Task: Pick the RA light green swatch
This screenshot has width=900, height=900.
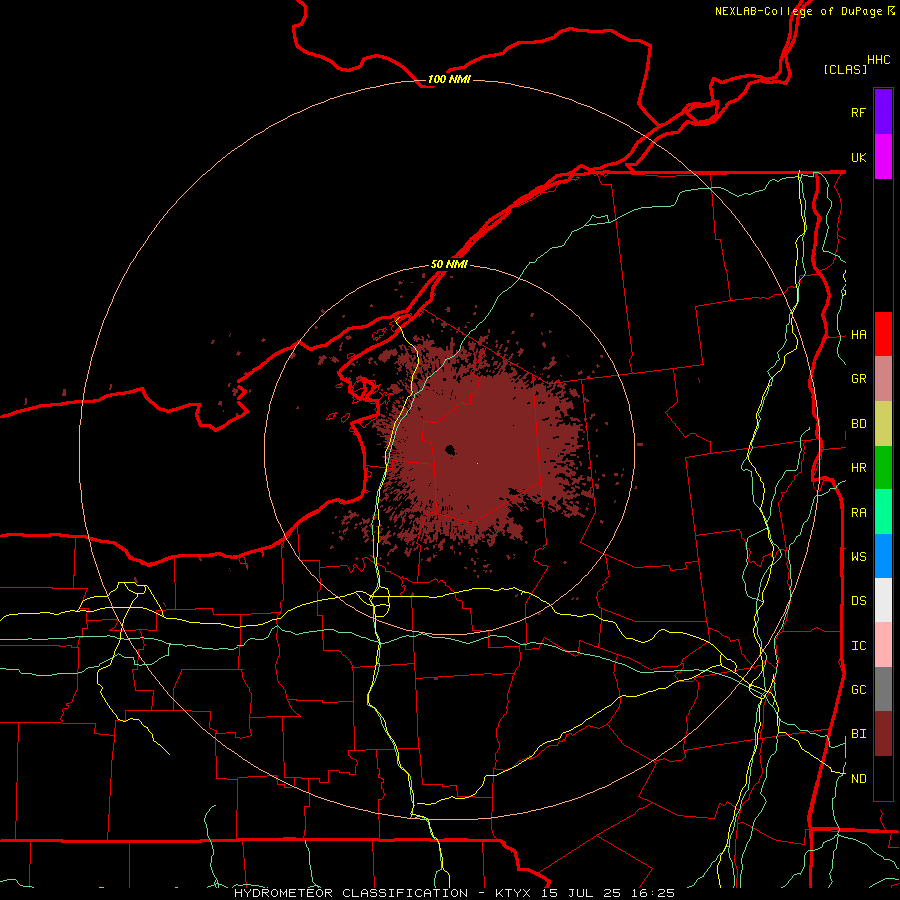Action: 883,512
